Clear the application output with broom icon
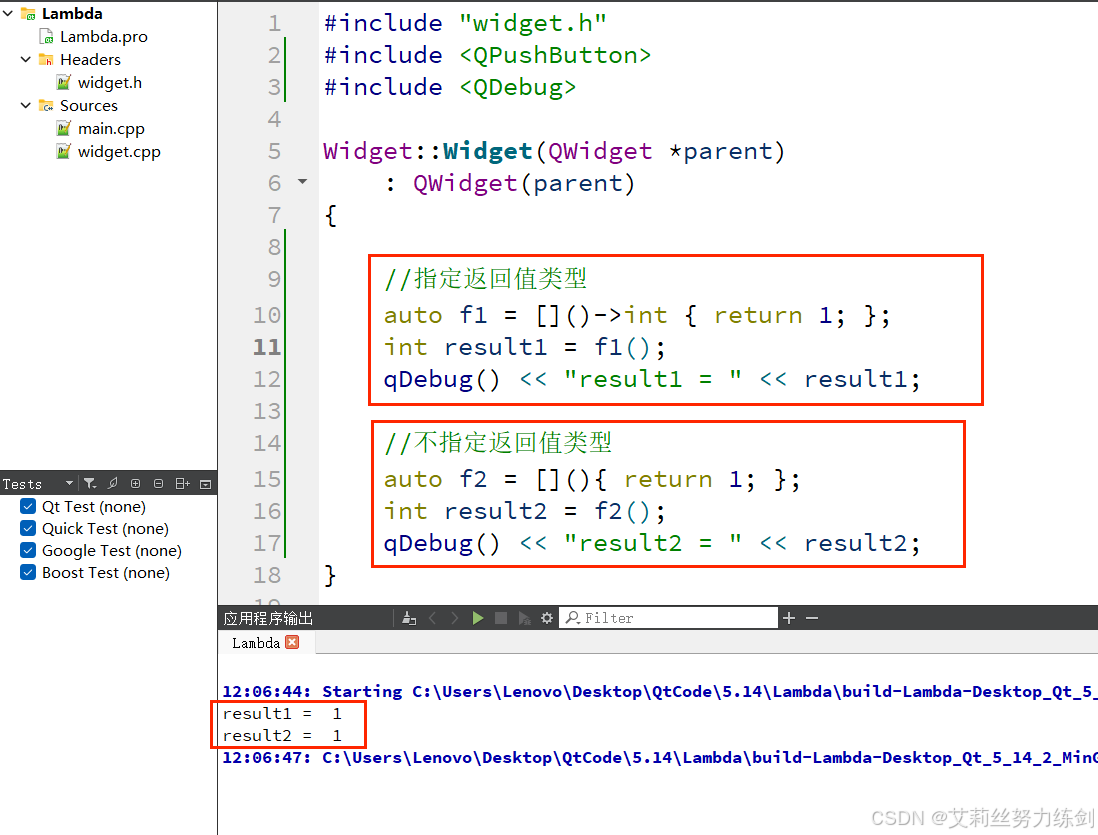 point(410,618)
